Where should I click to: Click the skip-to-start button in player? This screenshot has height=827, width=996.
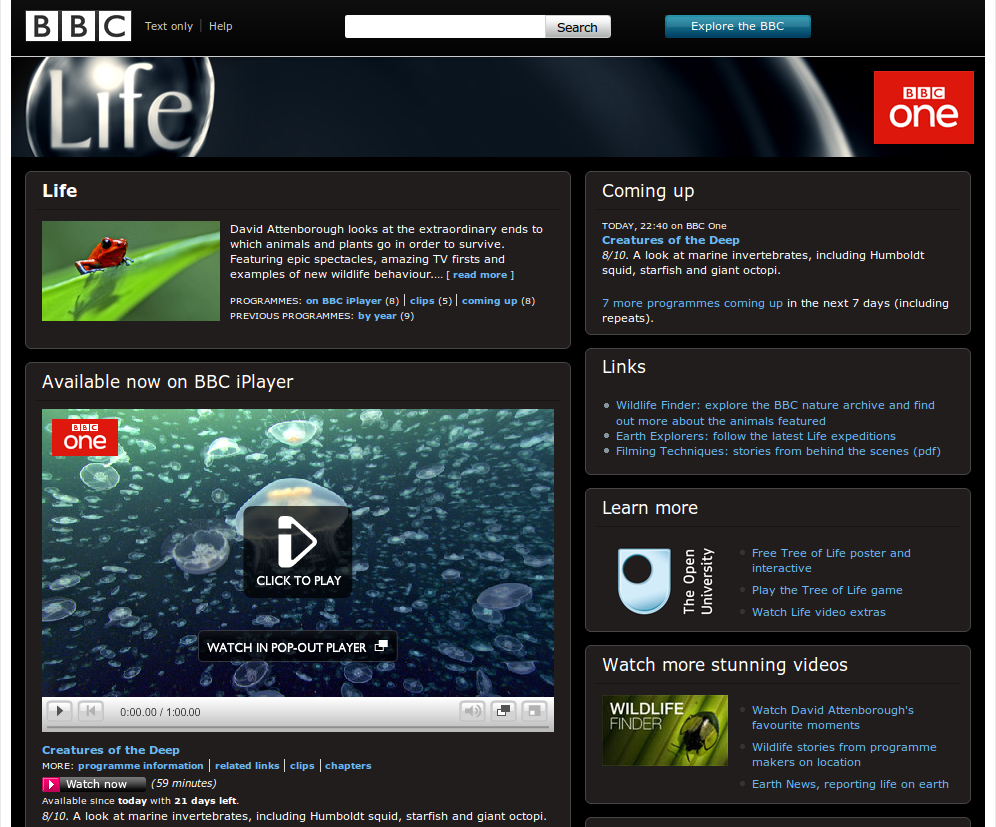point(91,711)
